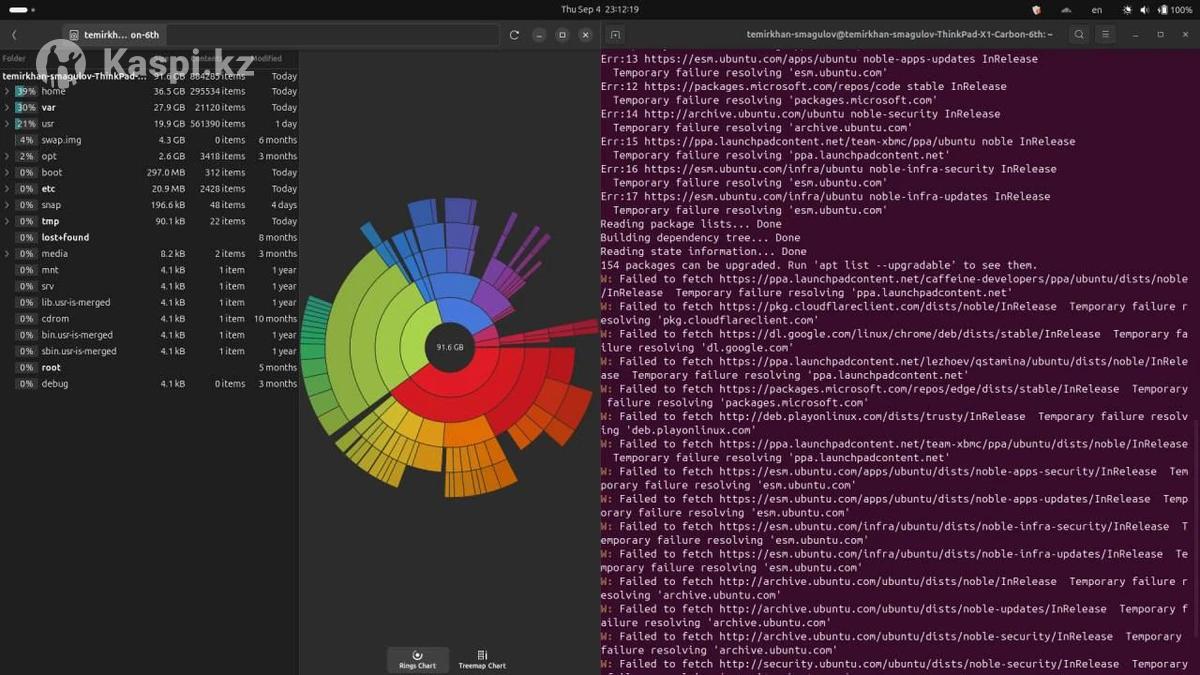
Task: Expand the var folder row
Action: point(7,107)
